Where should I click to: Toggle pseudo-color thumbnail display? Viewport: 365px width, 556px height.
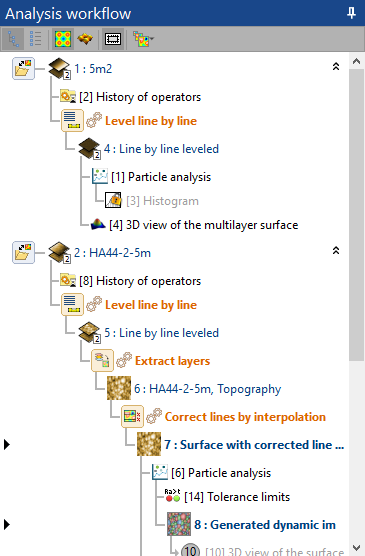pos(63,39)
